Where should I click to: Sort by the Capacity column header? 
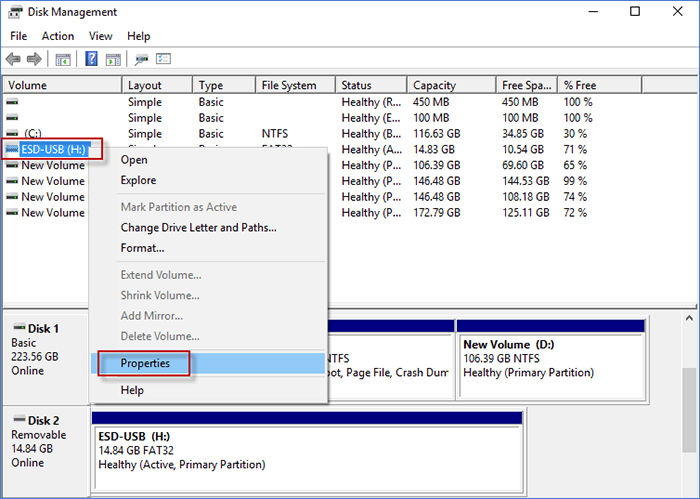(x=434, y=86)
